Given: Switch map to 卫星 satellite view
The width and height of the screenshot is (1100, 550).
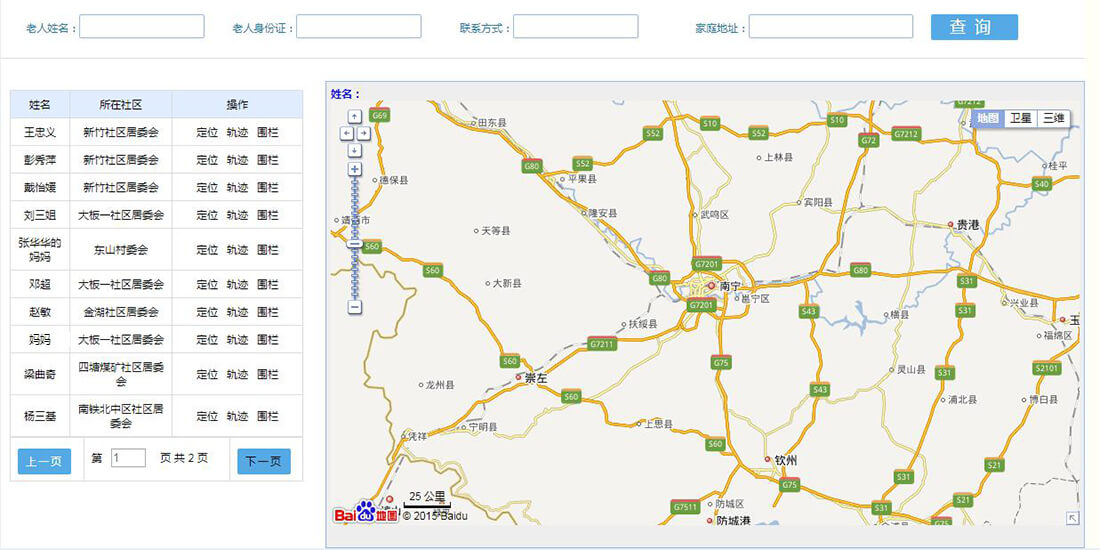Looking at the screenshot, I should click(1020, 118).
